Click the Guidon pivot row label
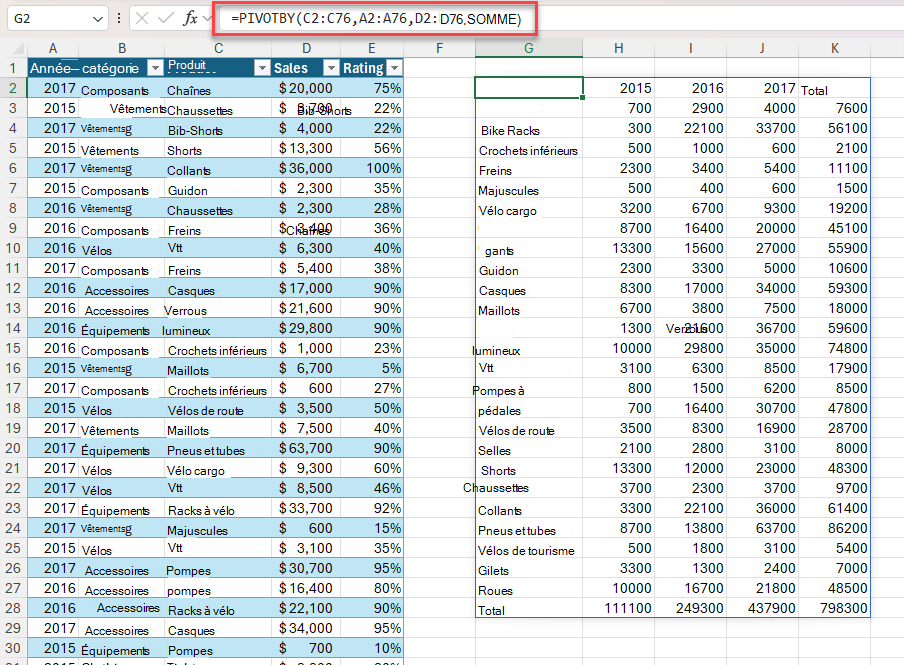The image size is (904, 665). tap(529, 270)
